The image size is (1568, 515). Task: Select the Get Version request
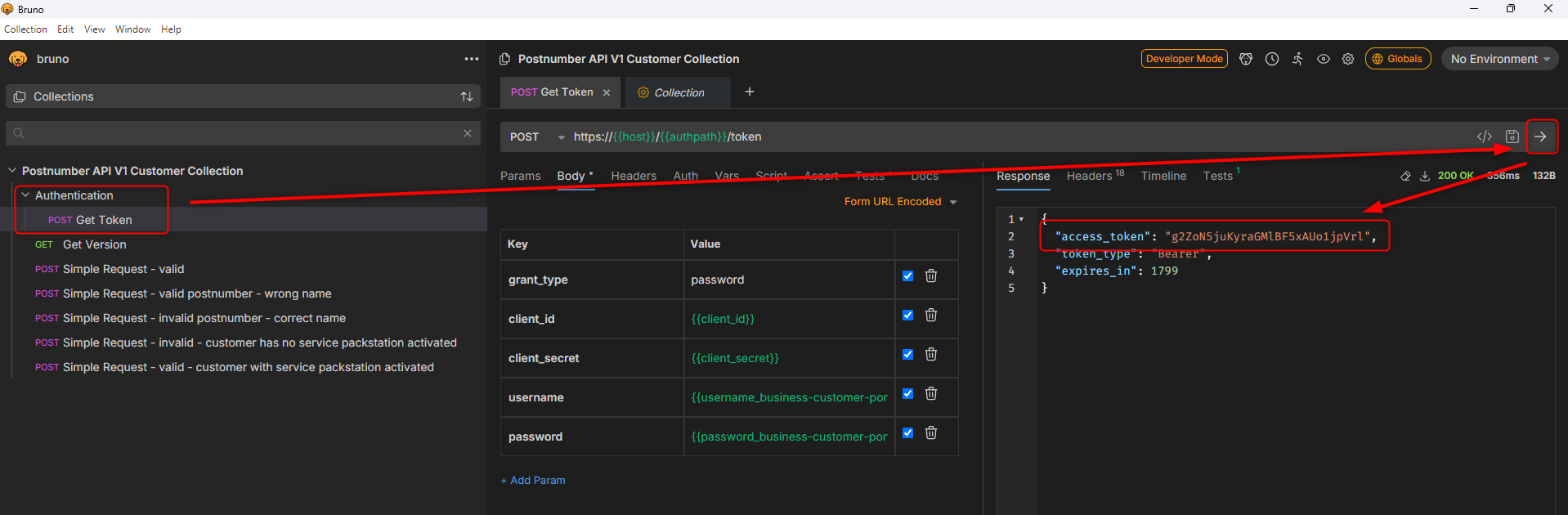pyautogui.click(x=95, y=244)
